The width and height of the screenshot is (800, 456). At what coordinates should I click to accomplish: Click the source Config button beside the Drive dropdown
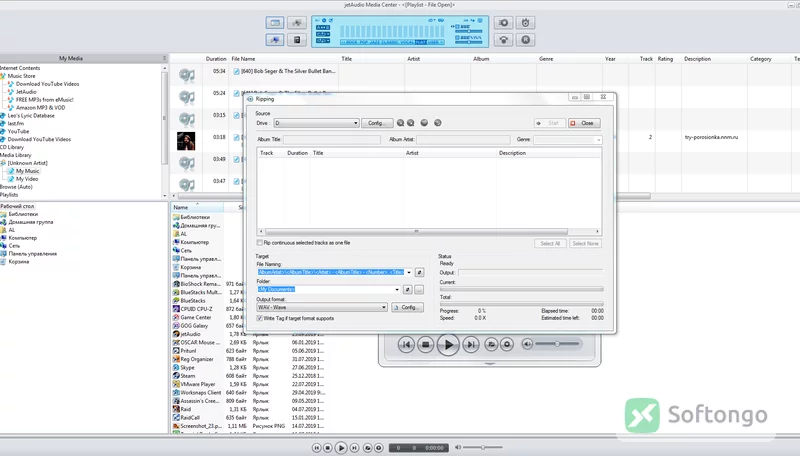point(377,123)
